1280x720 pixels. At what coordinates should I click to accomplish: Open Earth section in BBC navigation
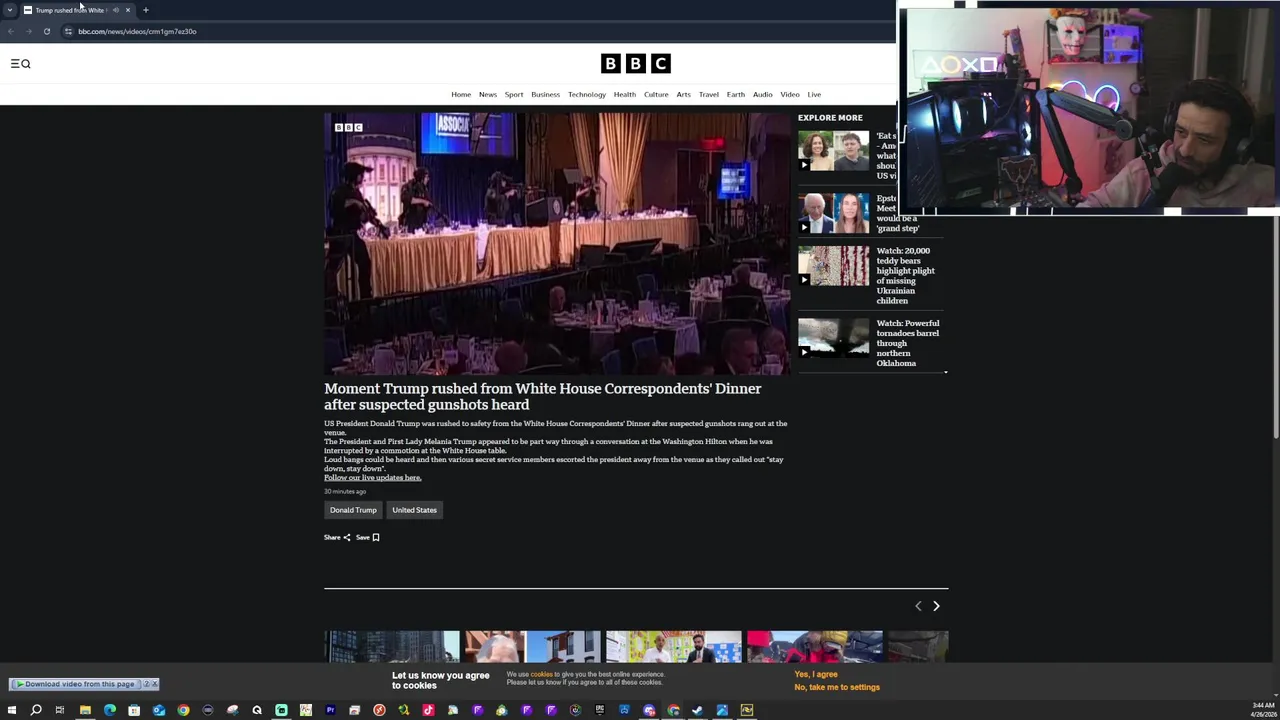click(736, 95)
